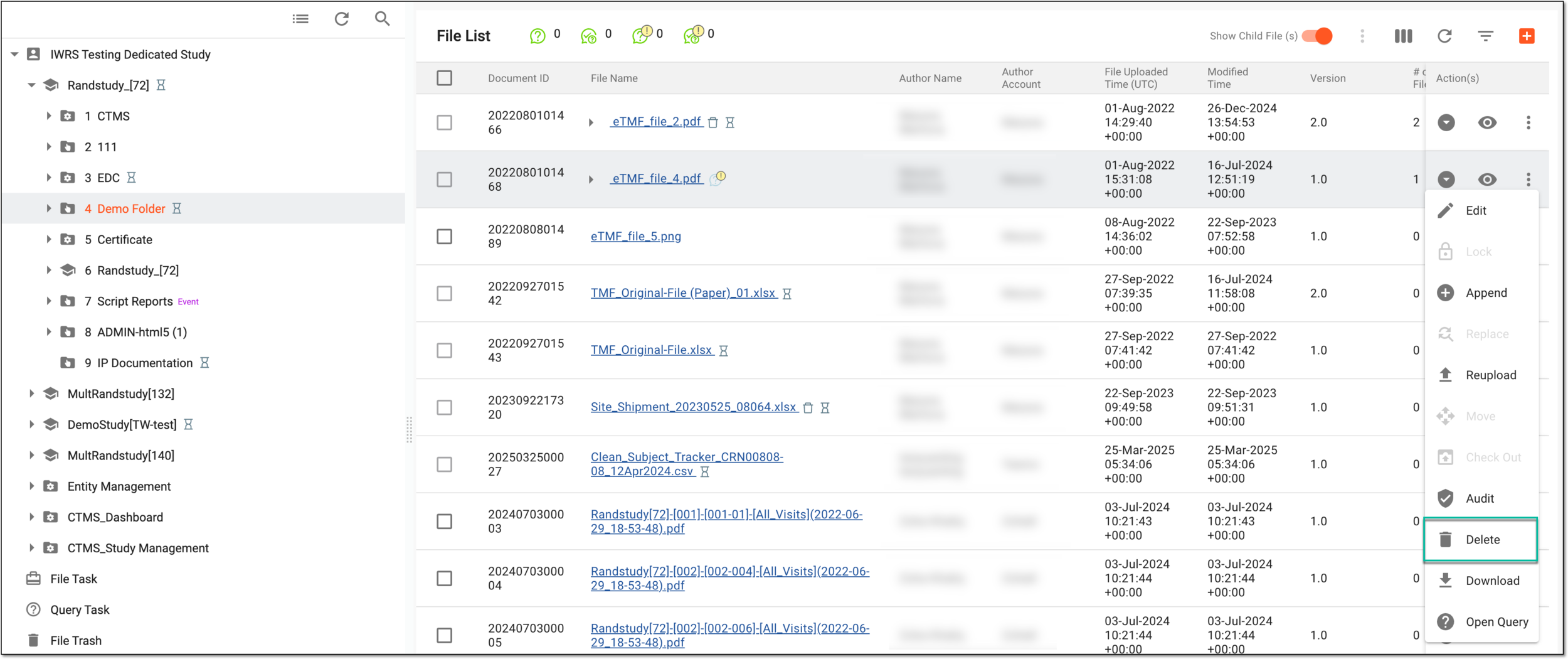Open more options for eTMF_file_2.pdf row
Image resolution: width=1568 pixels, height=659 pixels.
click(x=1528, y=122)
